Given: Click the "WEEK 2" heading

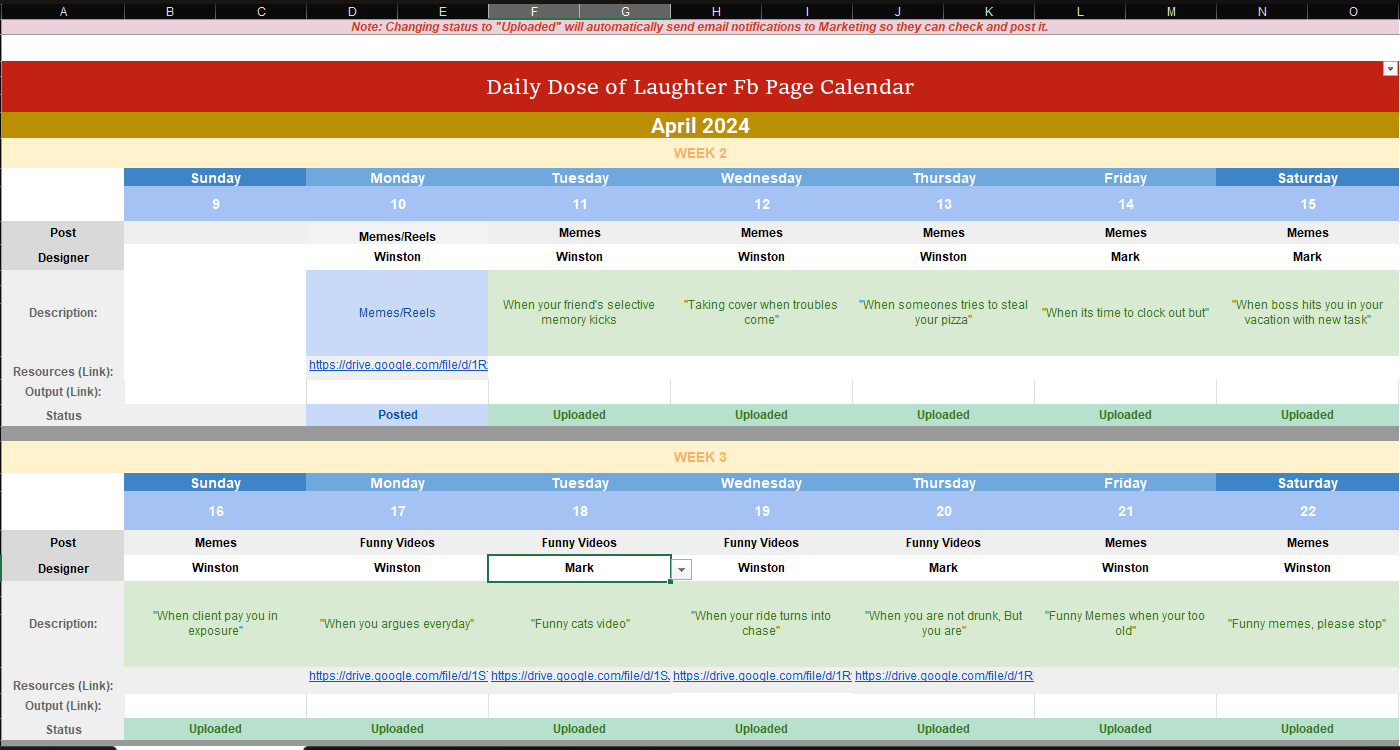Looking at the screenshot, I should pyautogui.click(x=700, y=153).
